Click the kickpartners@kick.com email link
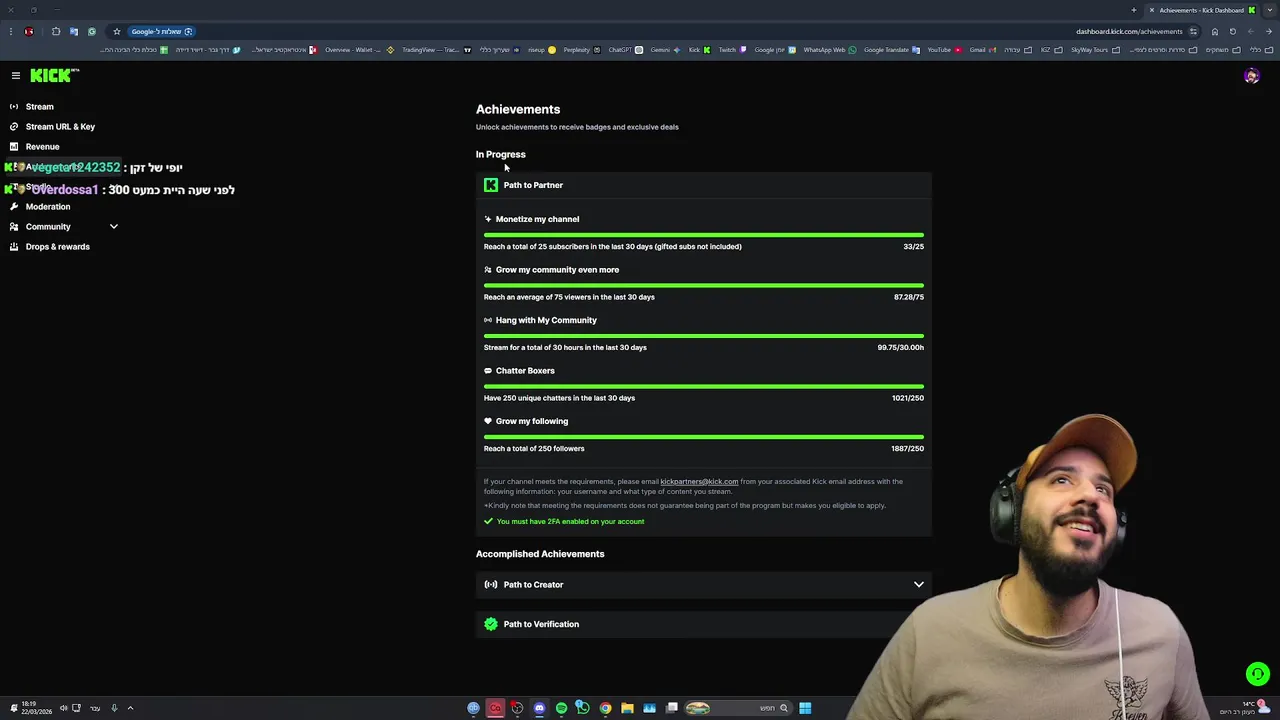 click(x=699, y=481)
